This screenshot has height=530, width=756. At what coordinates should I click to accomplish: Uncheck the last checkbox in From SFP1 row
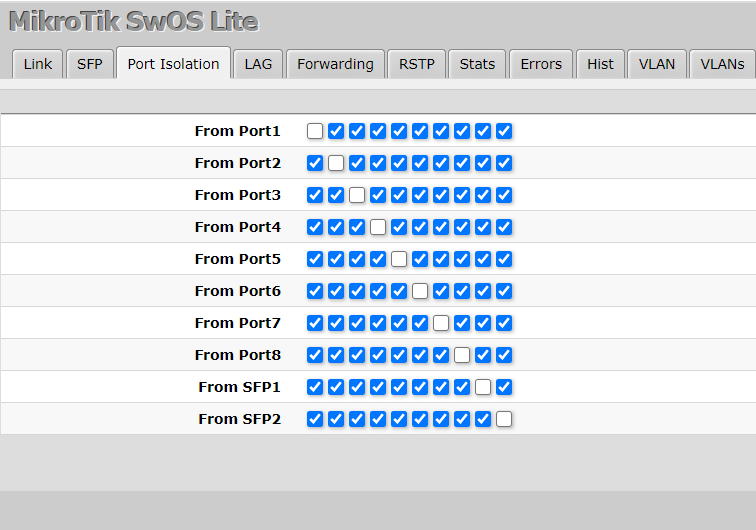click(x=504, y=387)
